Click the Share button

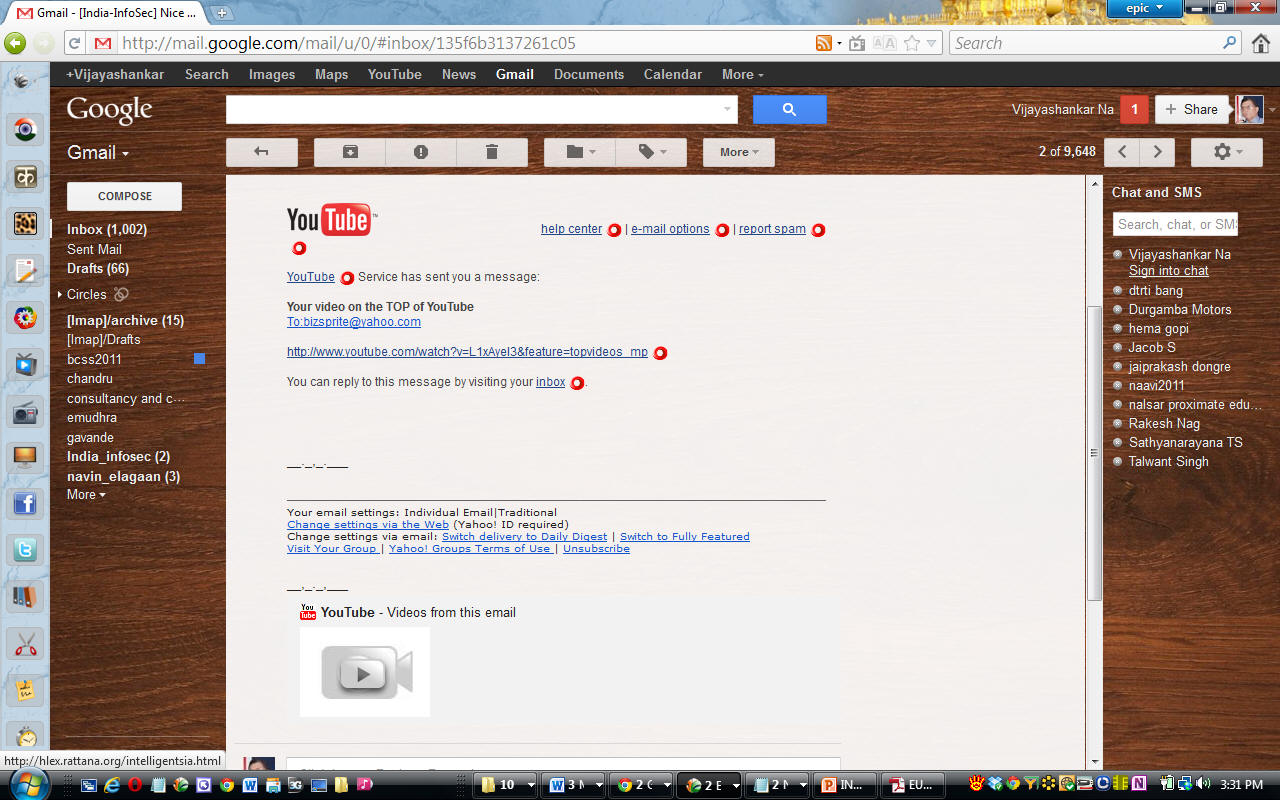click(x=1192, y=110)
